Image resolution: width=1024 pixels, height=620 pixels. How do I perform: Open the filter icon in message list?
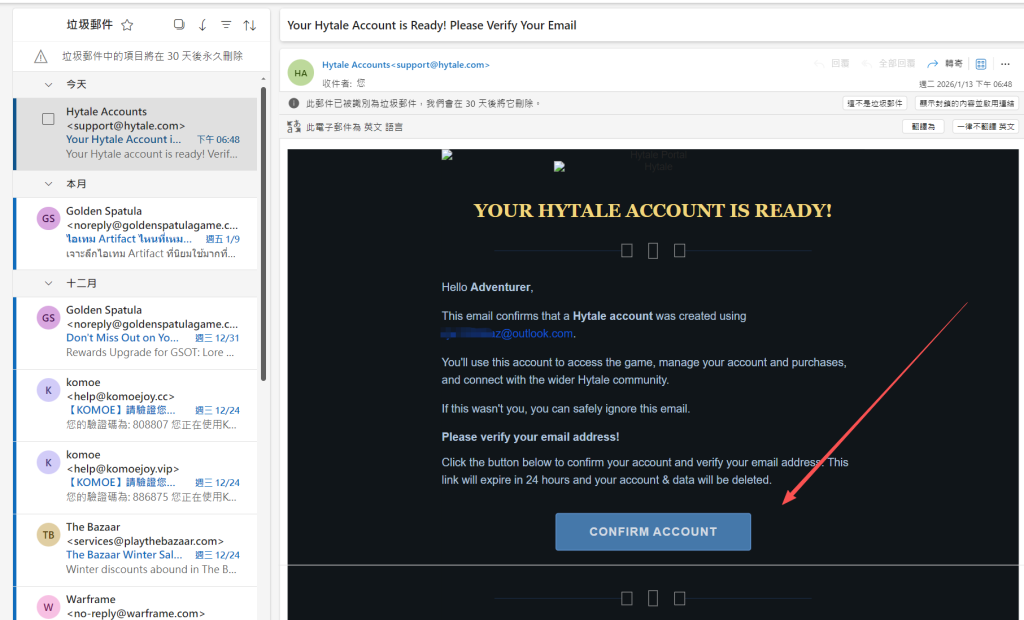226,25
